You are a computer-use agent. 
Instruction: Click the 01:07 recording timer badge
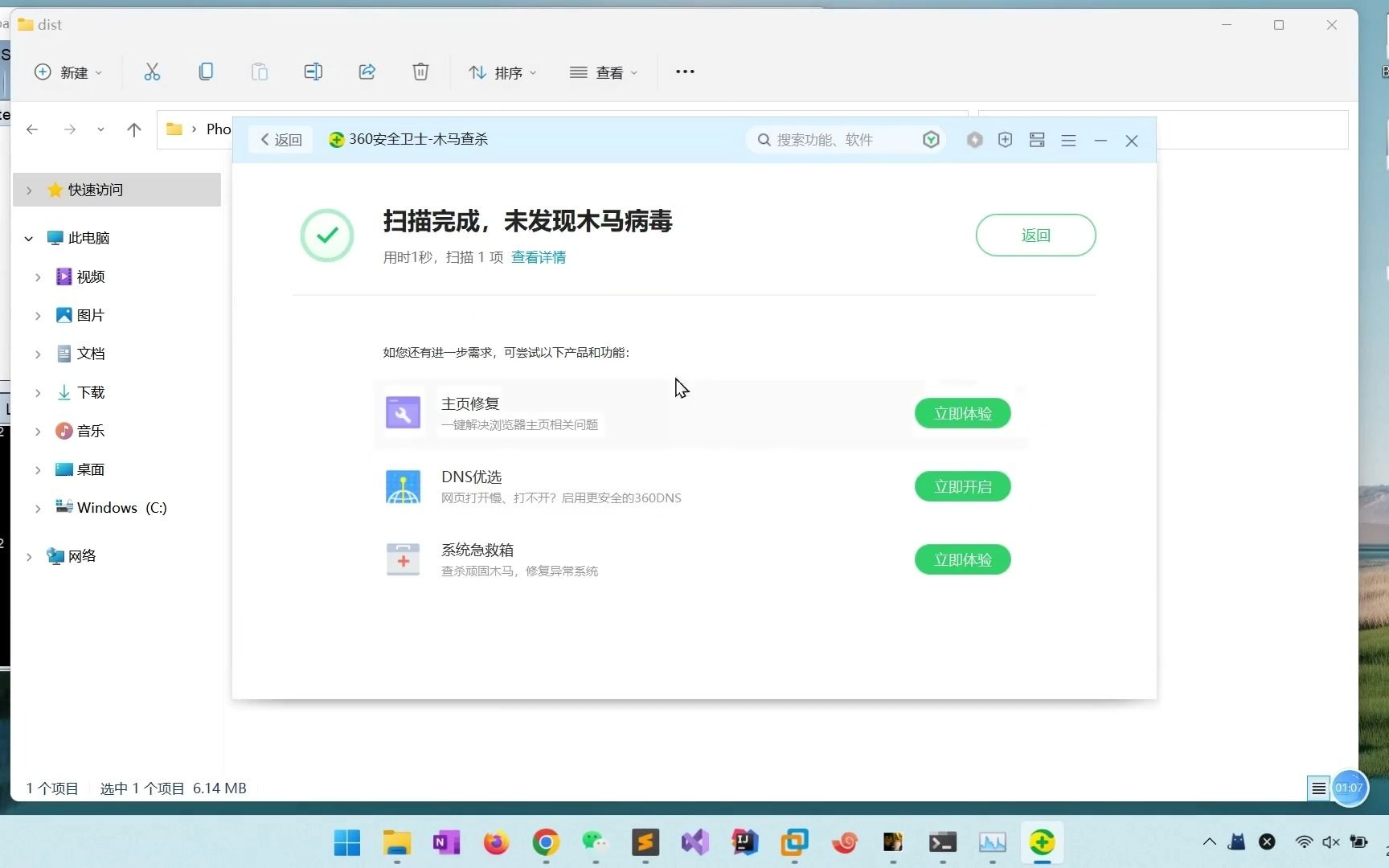(1349, 788)
